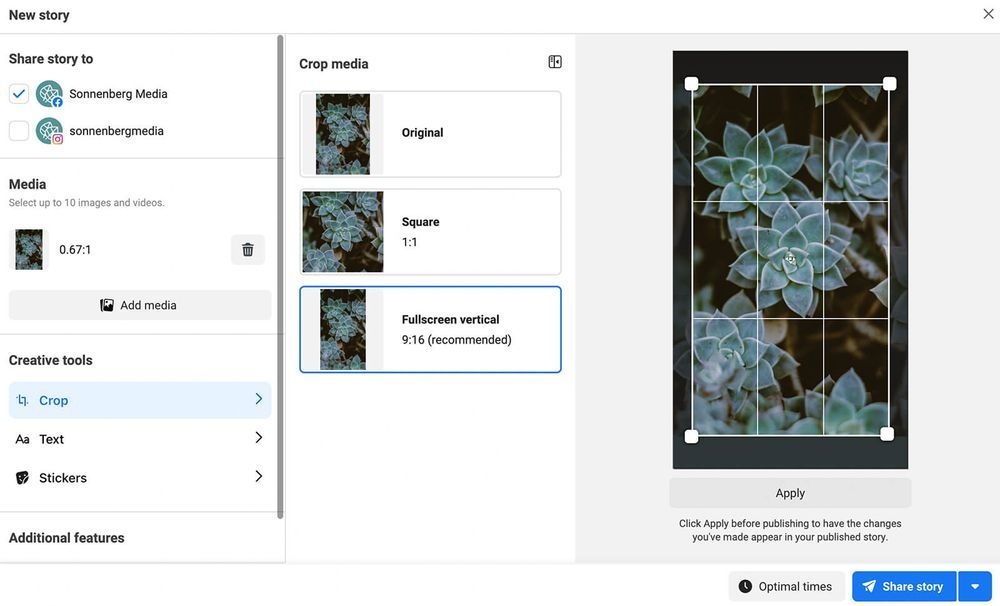Click the Apply button
The image size is (1000, 606).
790,493
